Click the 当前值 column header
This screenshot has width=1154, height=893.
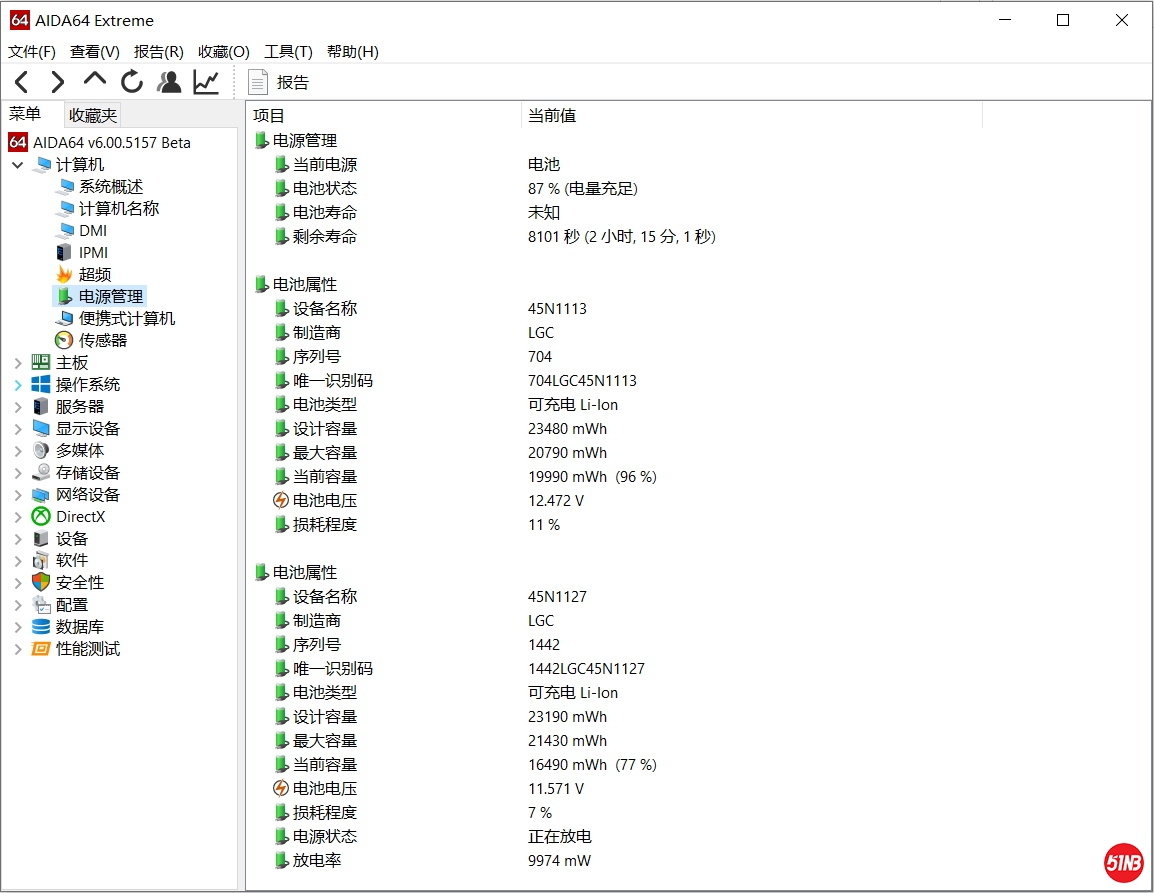tap(552, 116)
